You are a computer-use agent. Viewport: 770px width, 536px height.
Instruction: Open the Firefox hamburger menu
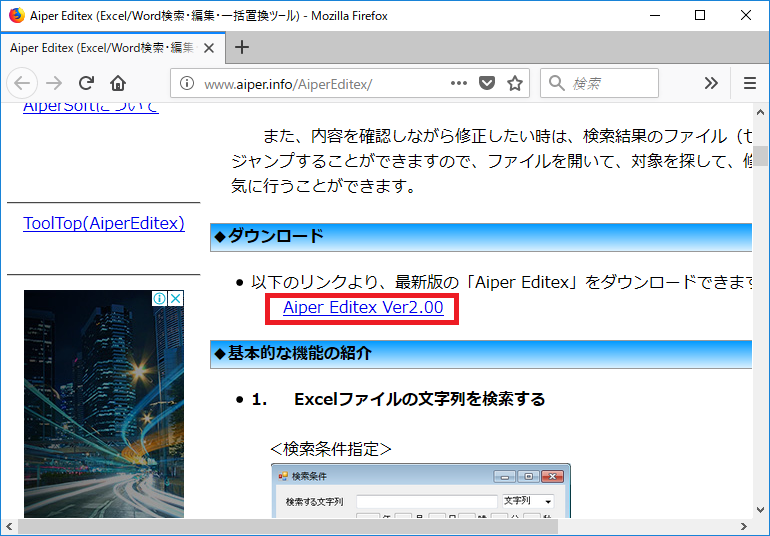pyautogui.click(x=749, y=83)
